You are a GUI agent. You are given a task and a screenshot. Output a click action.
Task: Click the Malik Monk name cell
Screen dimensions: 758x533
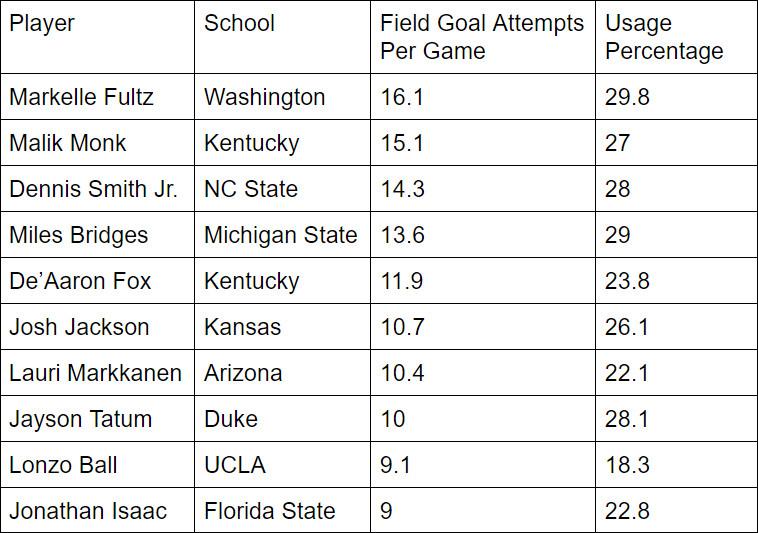pos(68,143)
